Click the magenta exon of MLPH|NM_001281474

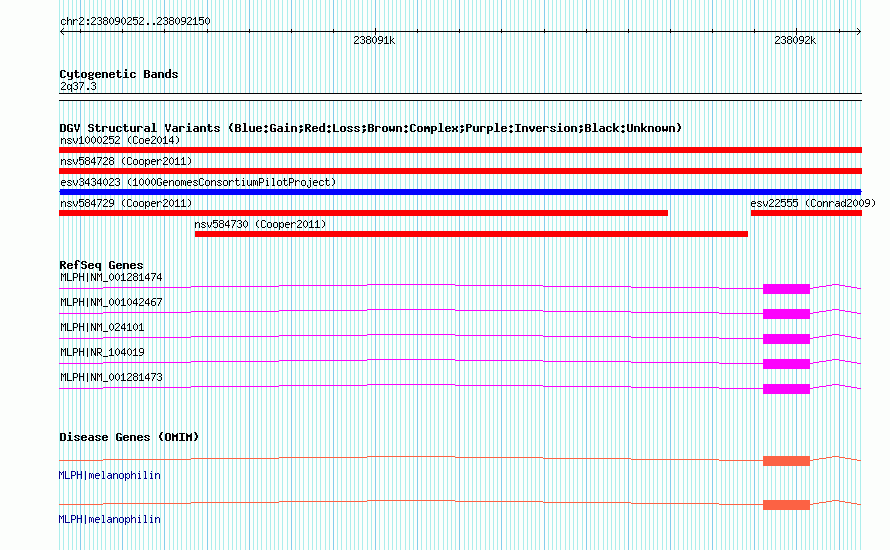pyautogui.click(x=786, y=289)
